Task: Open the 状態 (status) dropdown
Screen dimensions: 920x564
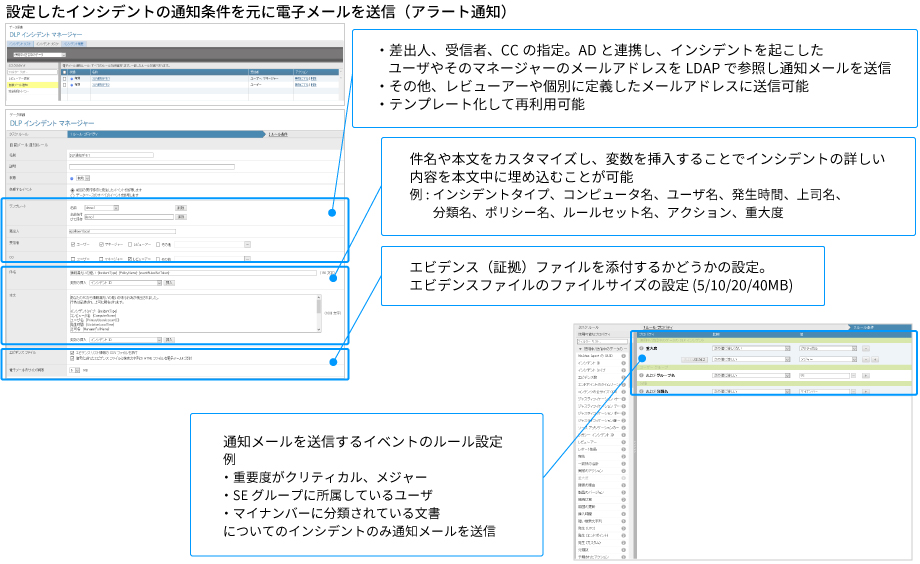Action: coord(83,178)
